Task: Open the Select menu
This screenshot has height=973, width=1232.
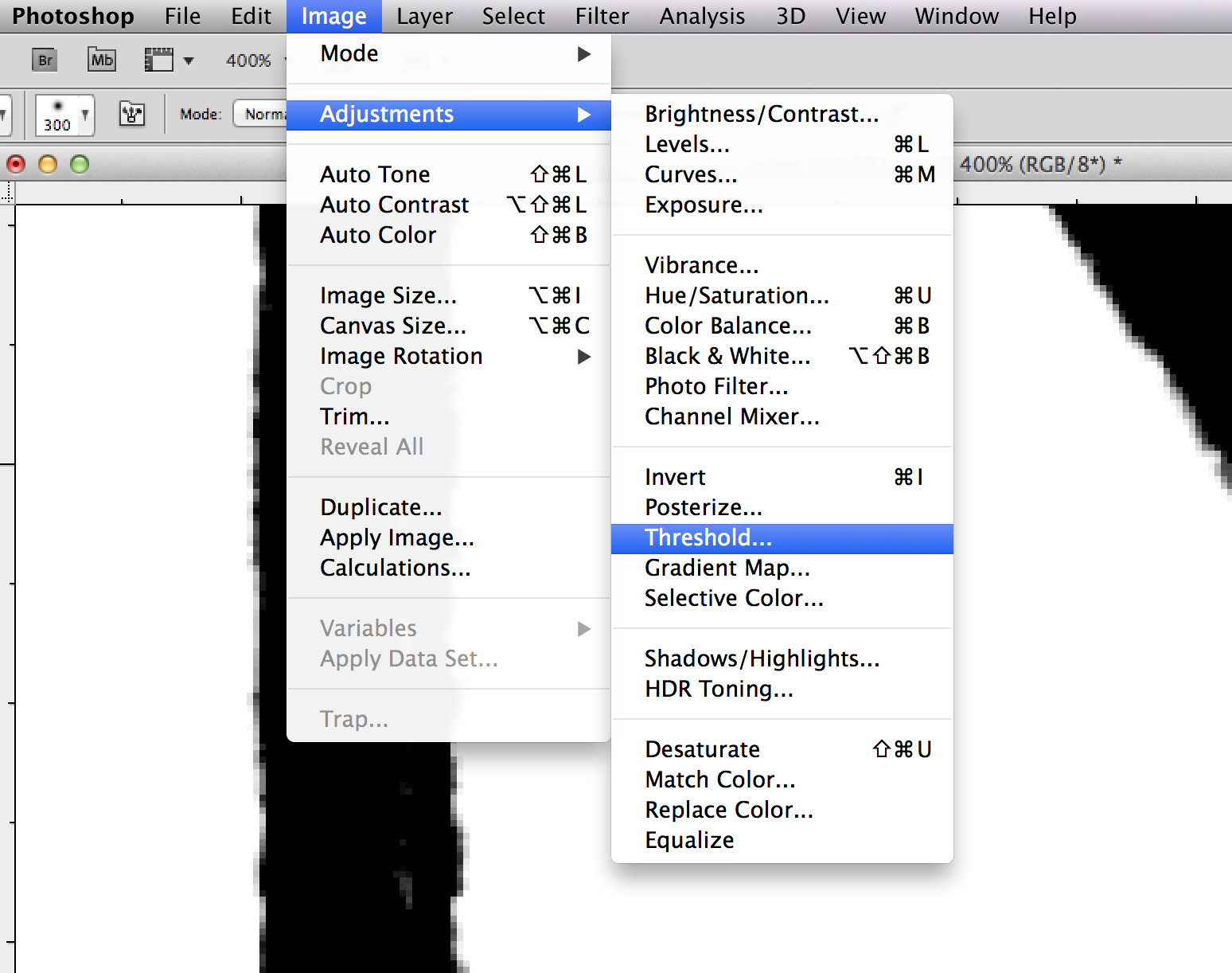Action: (513, 16)
